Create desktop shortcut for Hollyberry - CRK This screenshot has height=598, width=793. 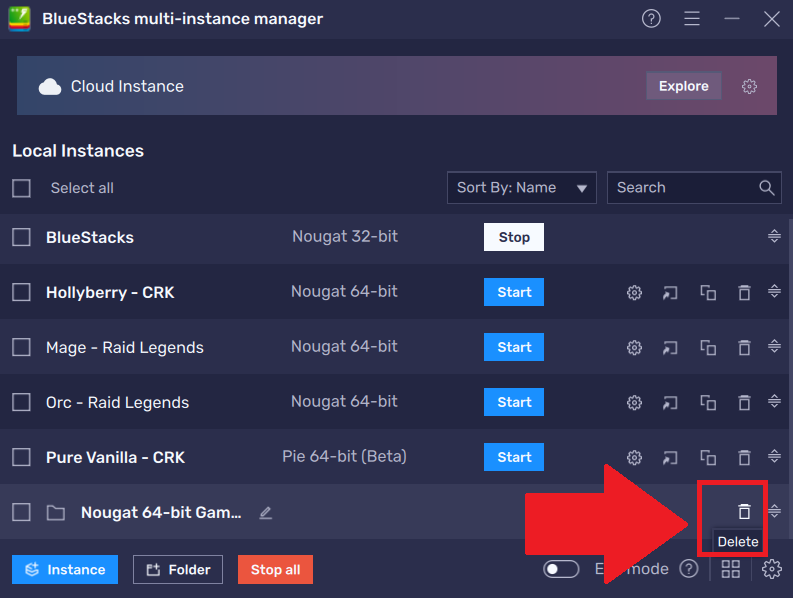670,293
